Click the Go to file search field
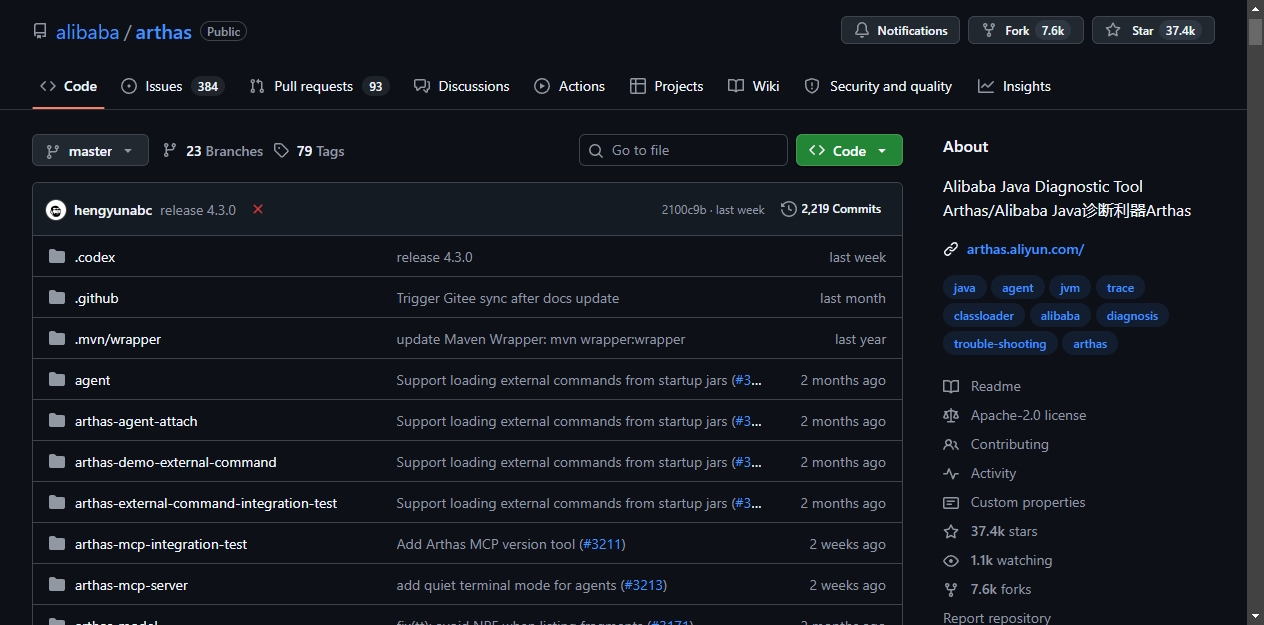 click(x=683, y=150)
